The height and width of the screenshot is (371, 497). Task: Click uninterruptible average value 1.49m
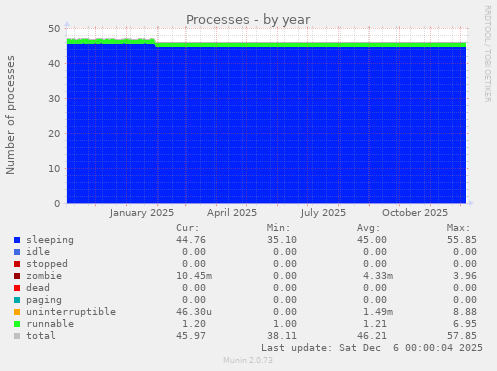pos(378,312)
